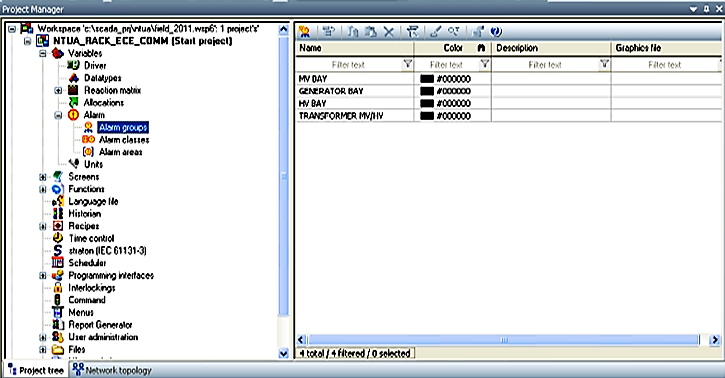Image resolution: width=725 pixels, height=378 pixels.
Task: Select the HV BAY alarm group row
Action: [508, 103]
